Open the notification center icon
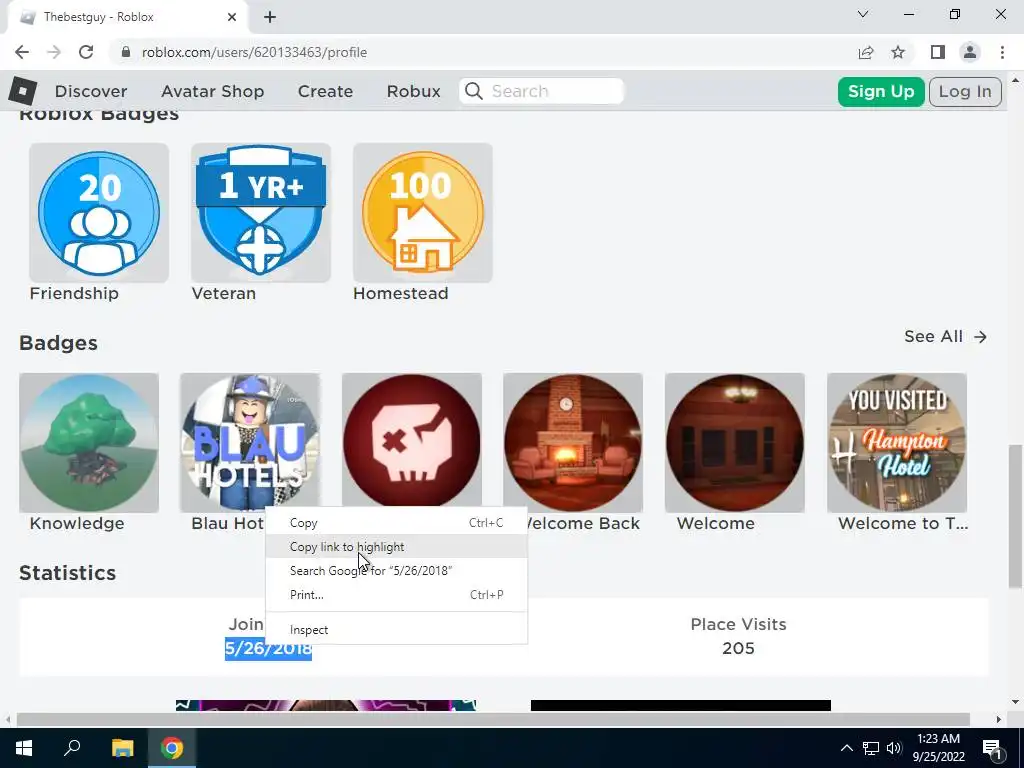1024x768 pixels. (x=992, y=748)
